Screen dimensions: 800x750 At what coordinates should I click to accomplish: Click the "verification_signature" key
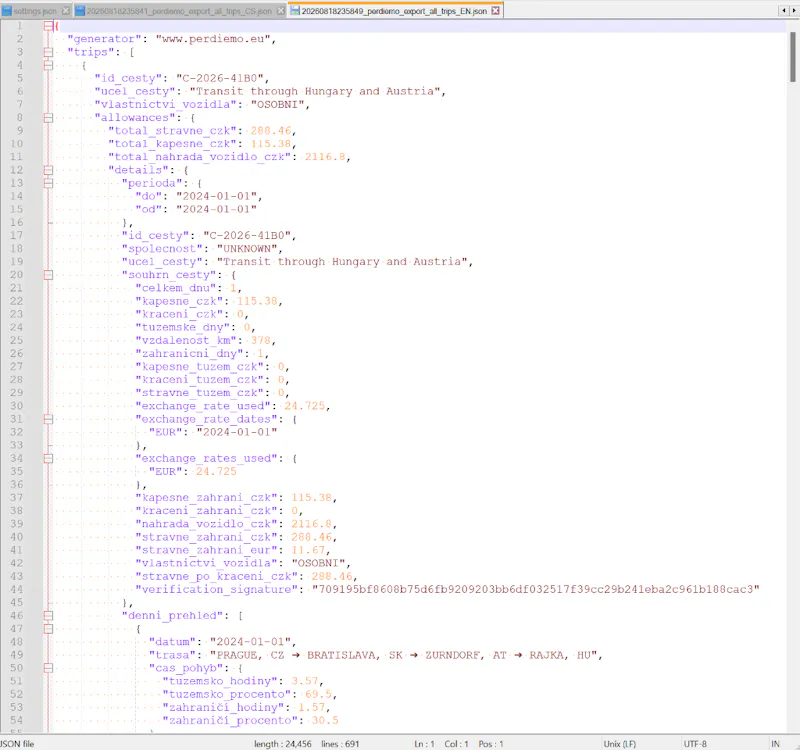point(216,590)
